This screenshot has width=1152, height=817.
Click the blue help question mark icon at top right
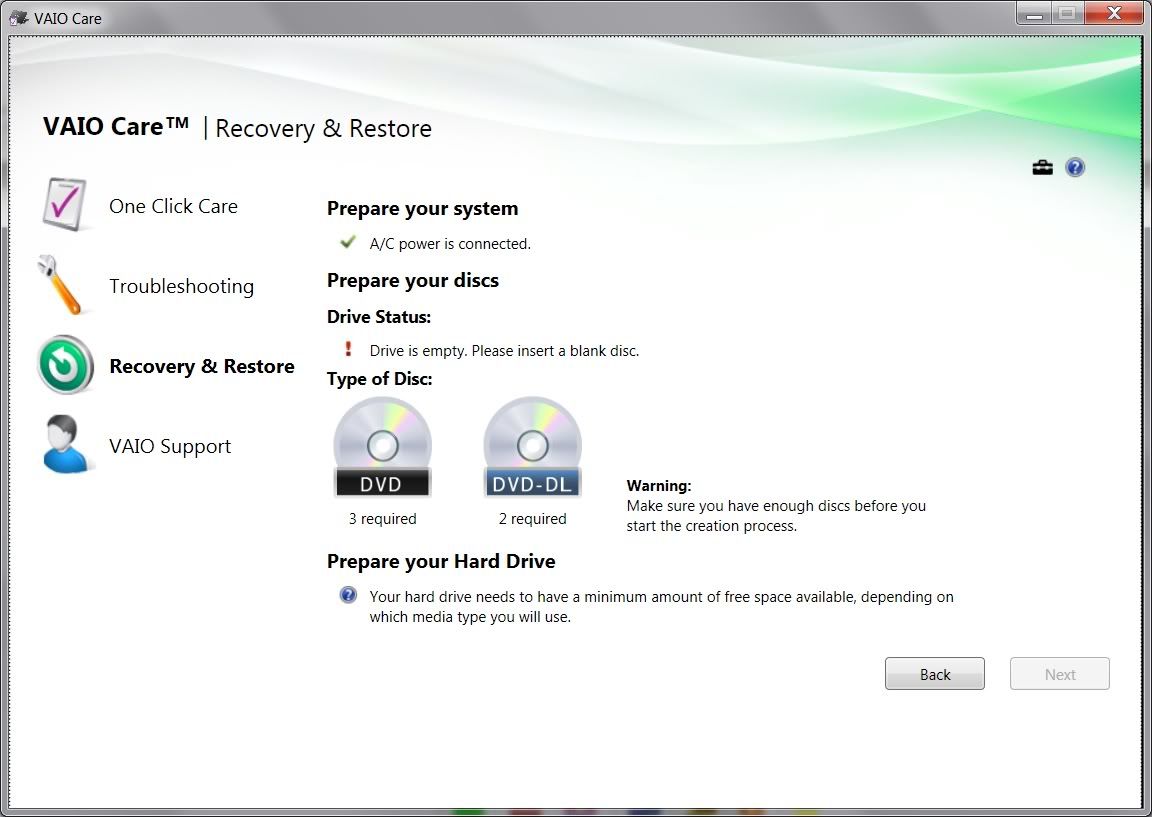1075,168
